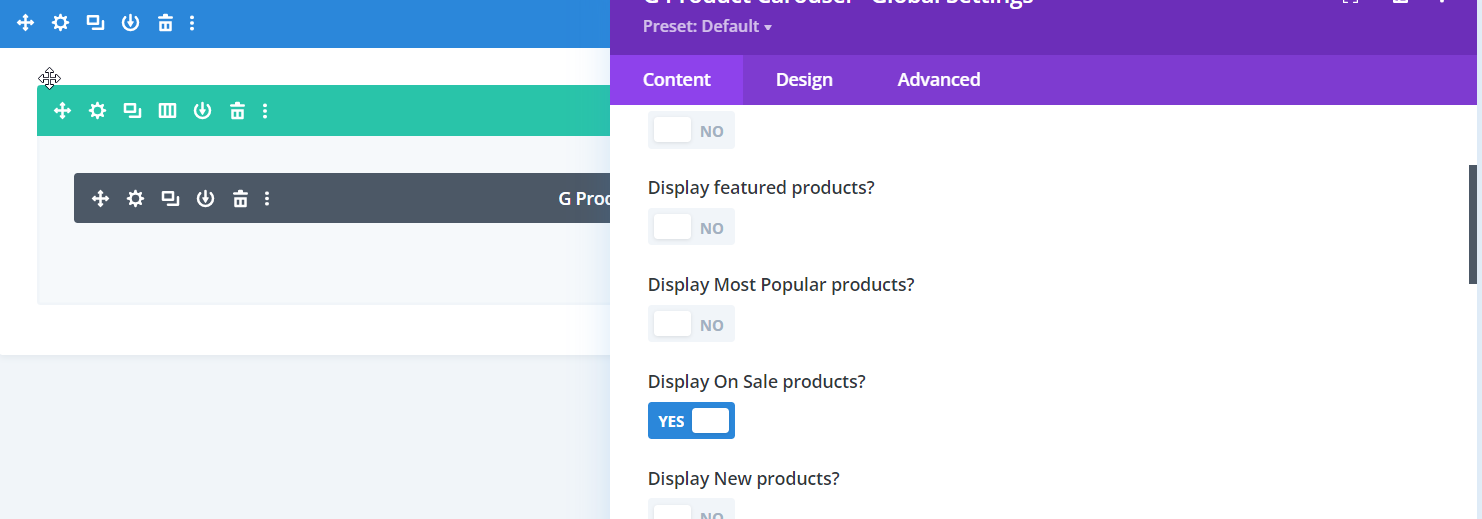The height and width of the screenshot is (519, 1482).
Task: Expand section more options three-dot menu
Action: 192,22
